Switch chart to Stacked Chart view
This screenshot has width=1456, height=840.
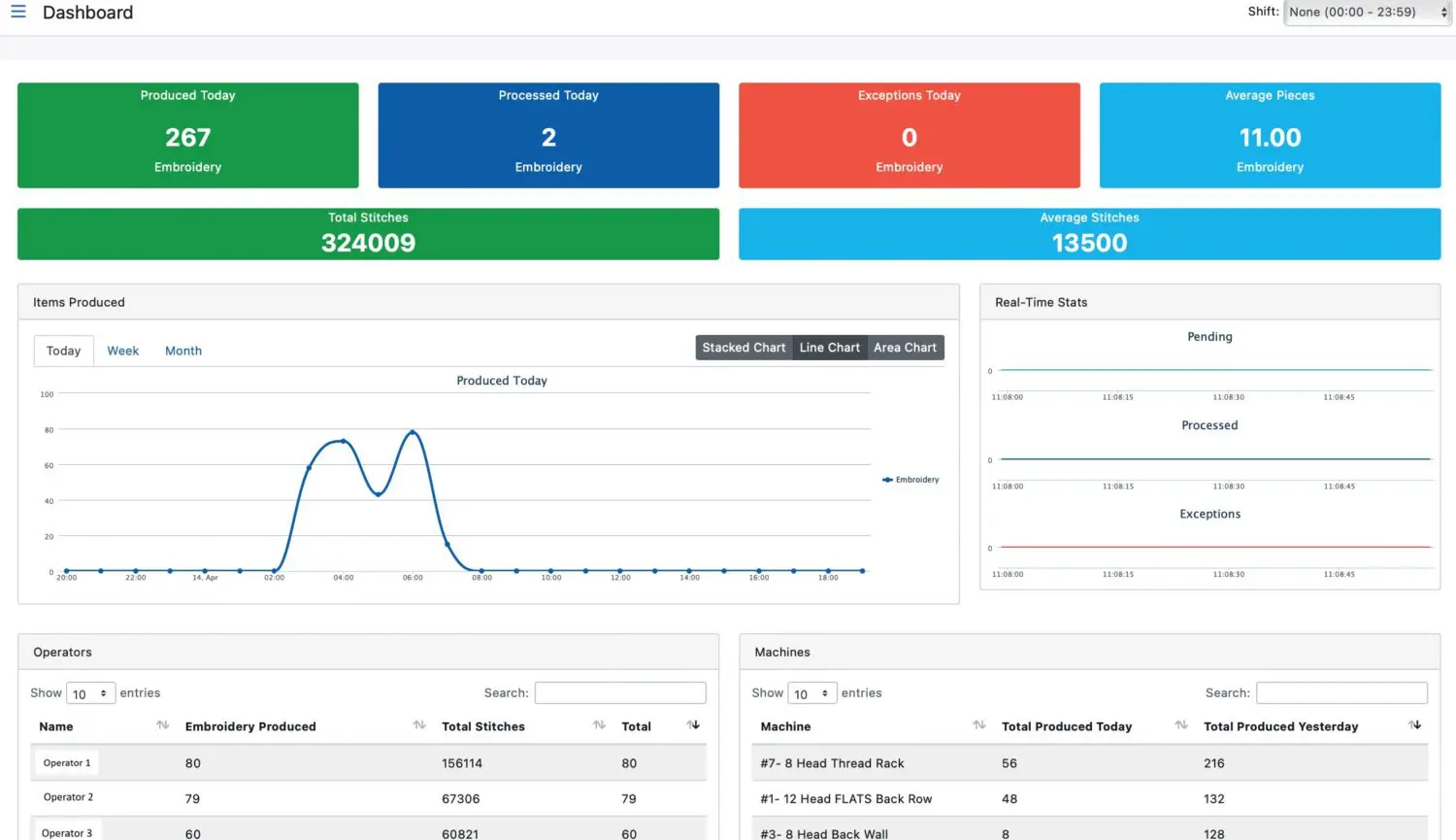click(743, 347)
